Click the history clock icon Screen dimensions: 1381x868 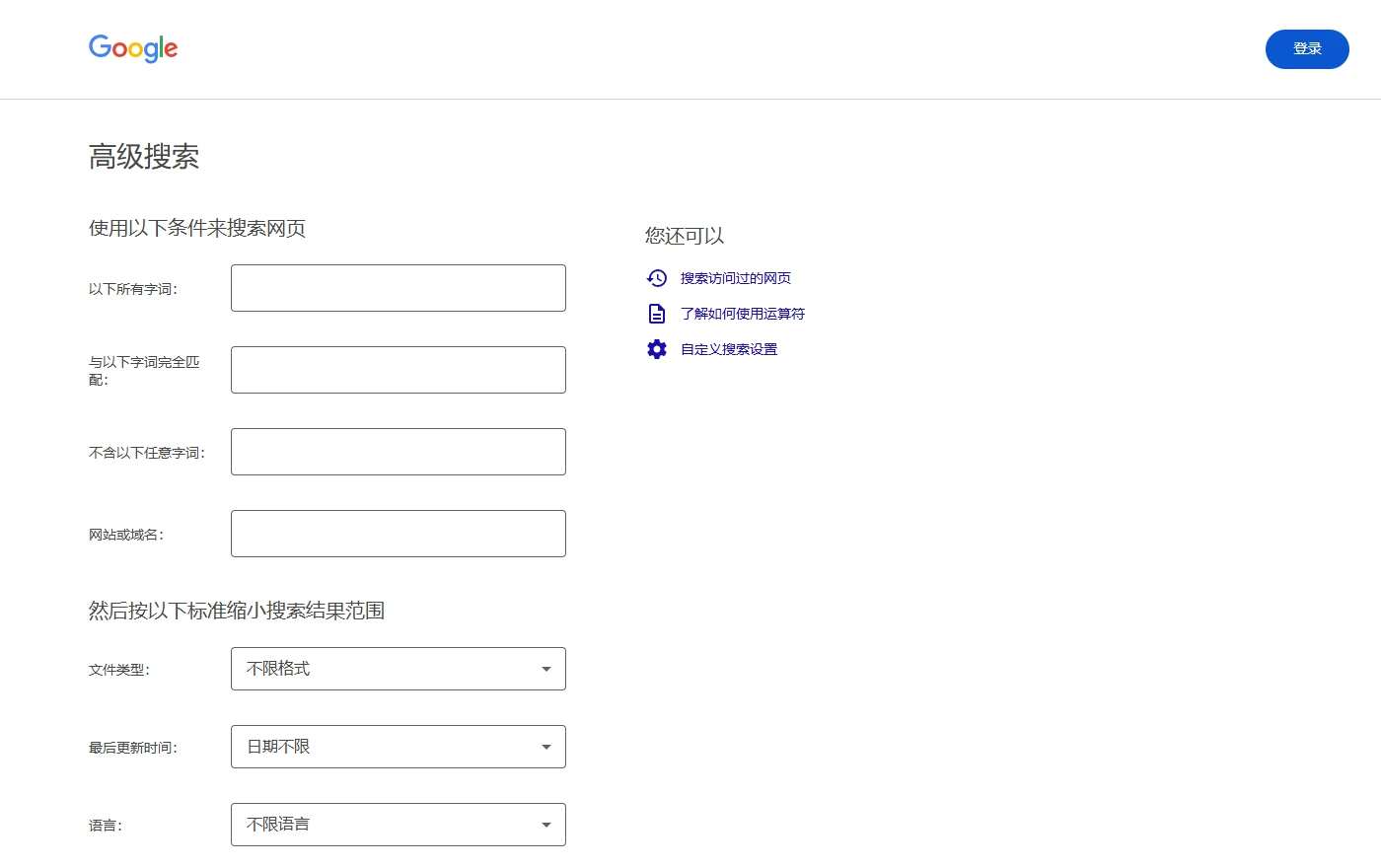pyautogui.click(x=657, y=278)
